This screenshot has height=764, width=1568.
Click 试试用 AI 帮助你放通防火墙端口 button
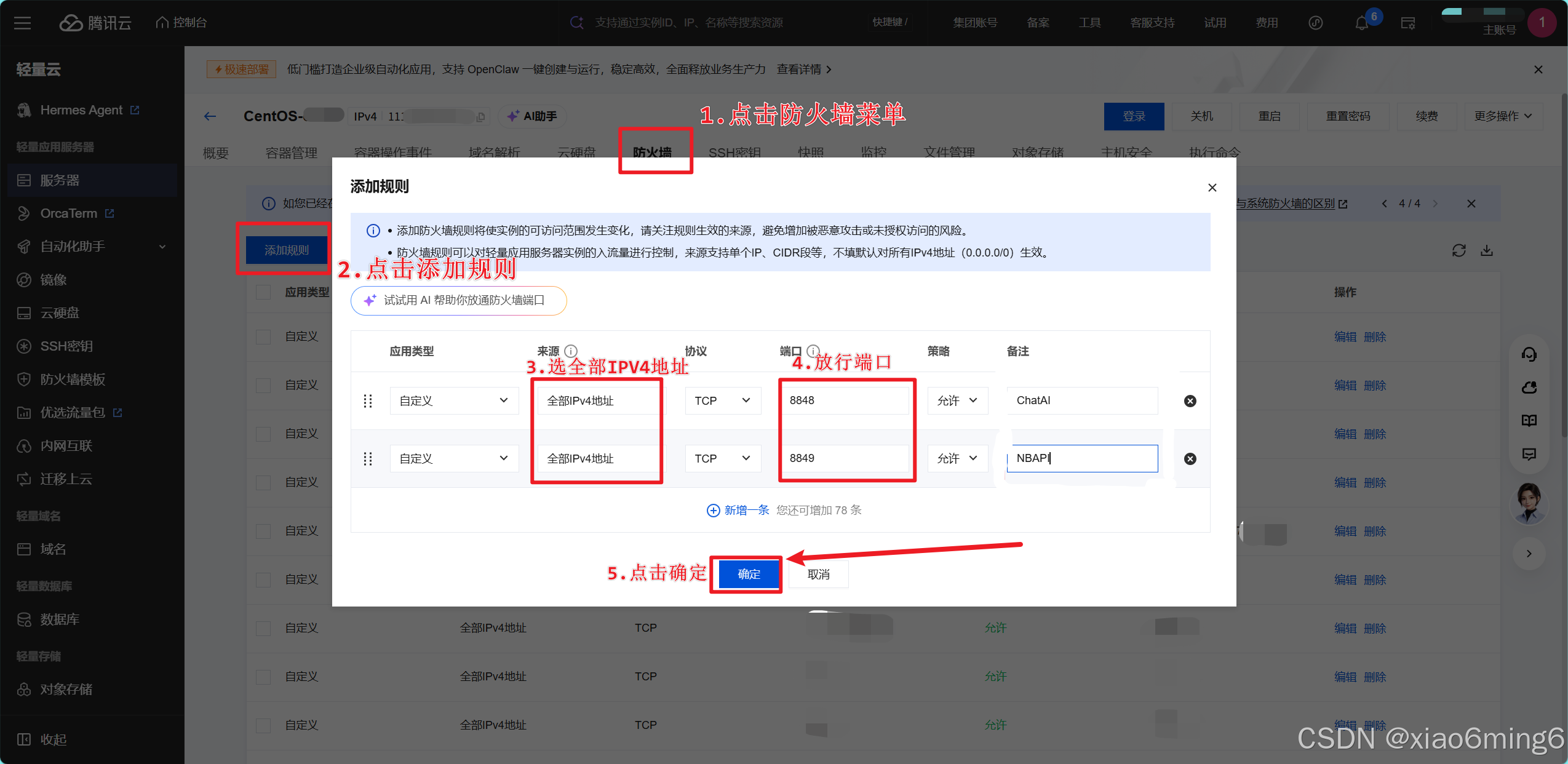pyautogui.click(x=458, y=301)
